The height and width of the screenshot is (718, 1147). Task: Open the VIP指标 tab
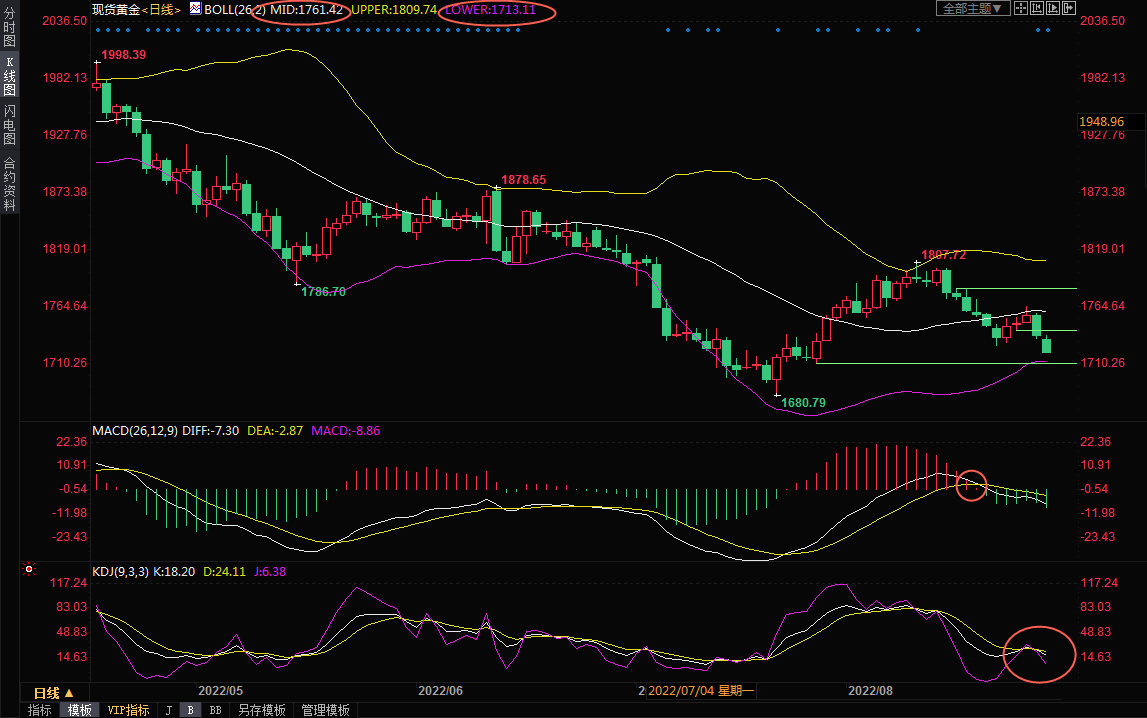pos(128,710)
